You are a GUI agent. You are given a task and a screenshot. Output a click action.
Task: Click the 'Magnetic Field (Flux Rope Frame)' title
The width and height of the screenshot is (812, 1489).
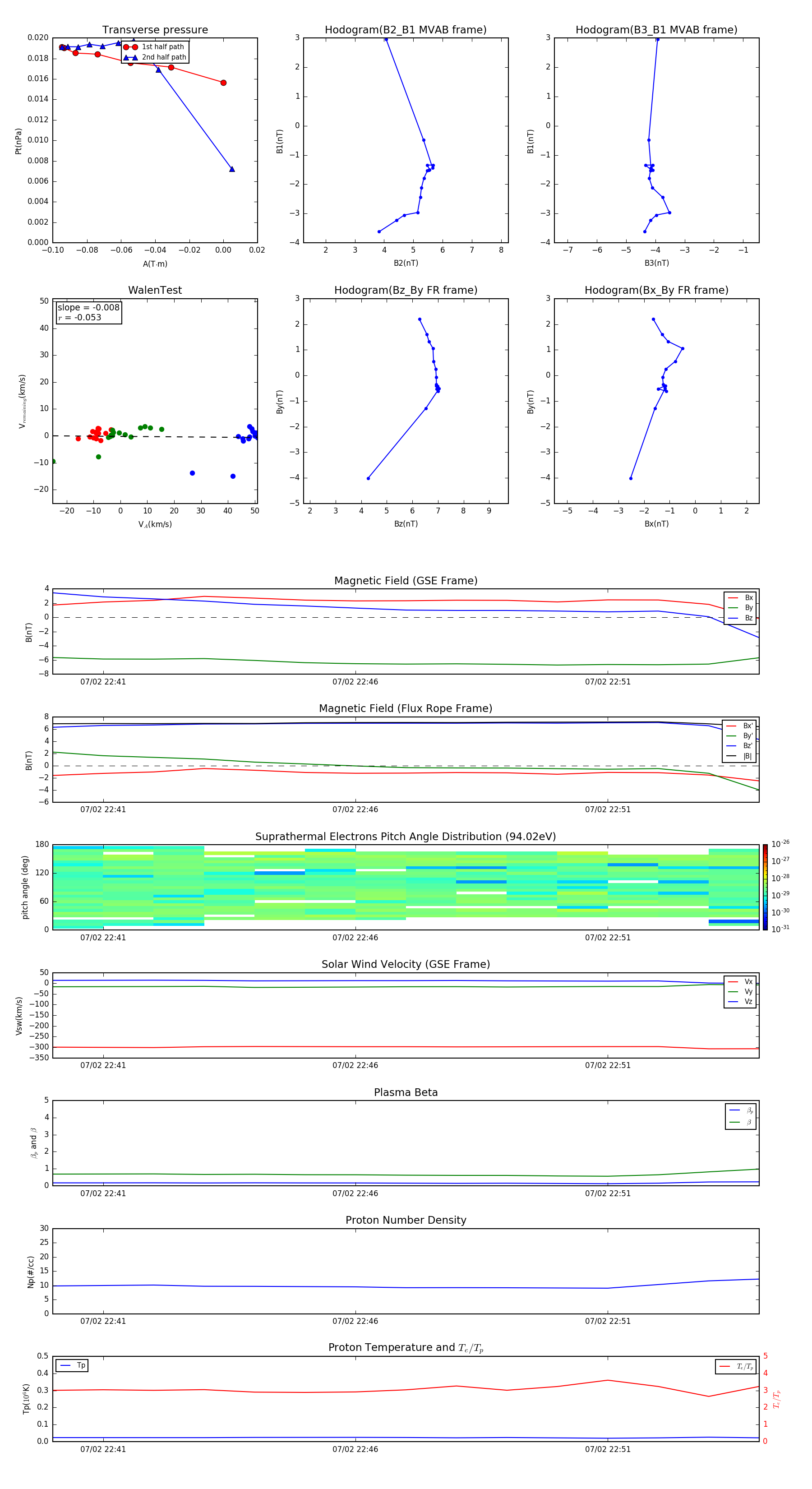[406, 709]
